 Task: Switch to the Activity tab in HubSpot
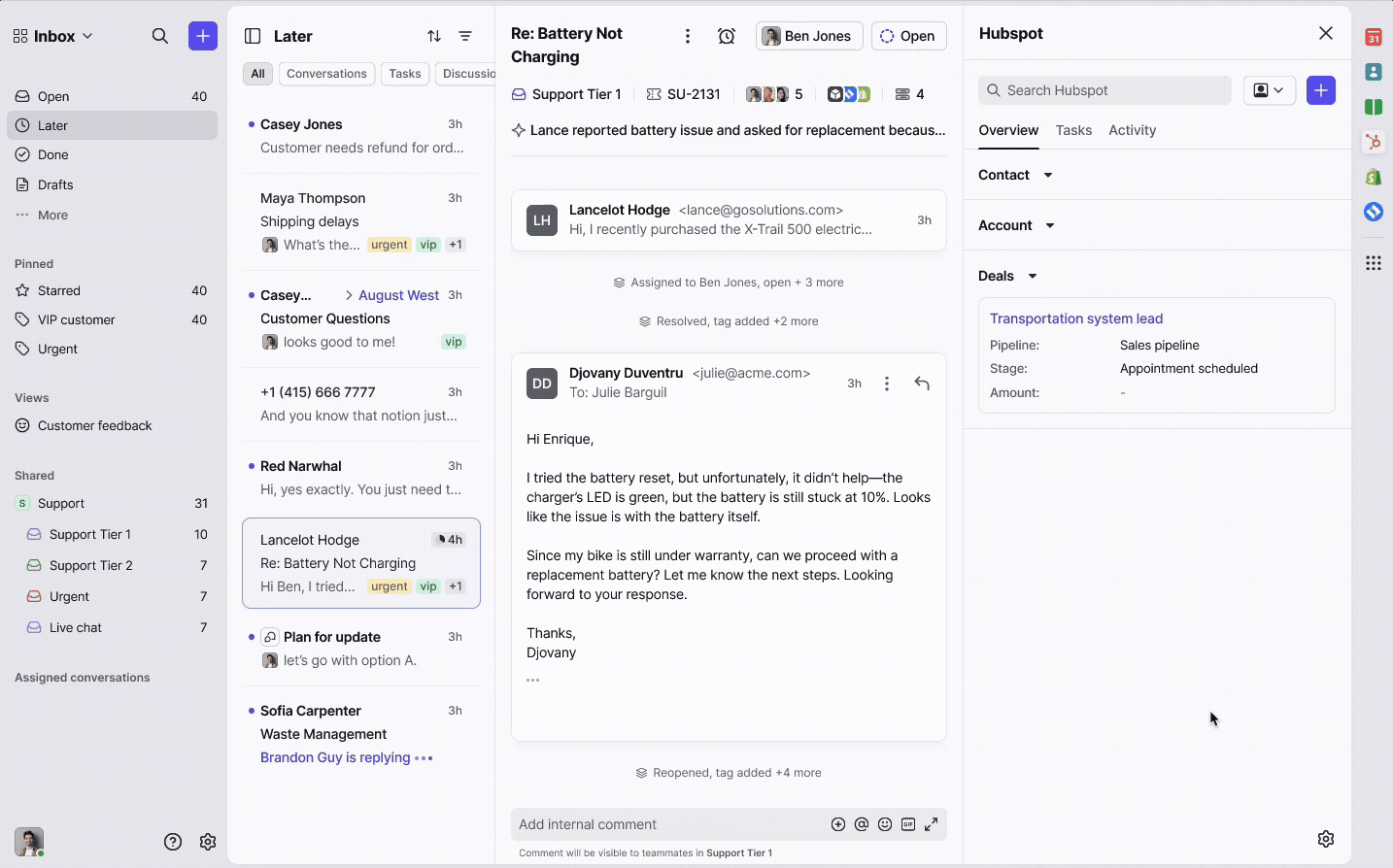pyautogui.click(x=1132, y=130)
